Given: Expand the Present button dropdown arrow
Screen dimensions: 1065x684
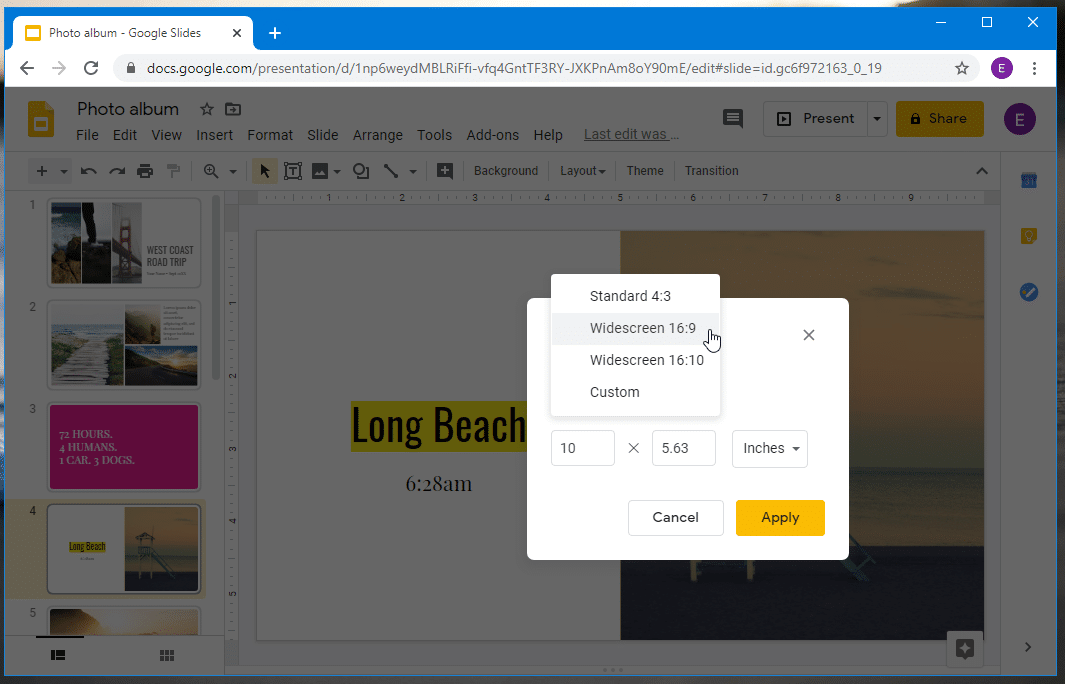Looking at the screenshot, I should tap(877, 119).
